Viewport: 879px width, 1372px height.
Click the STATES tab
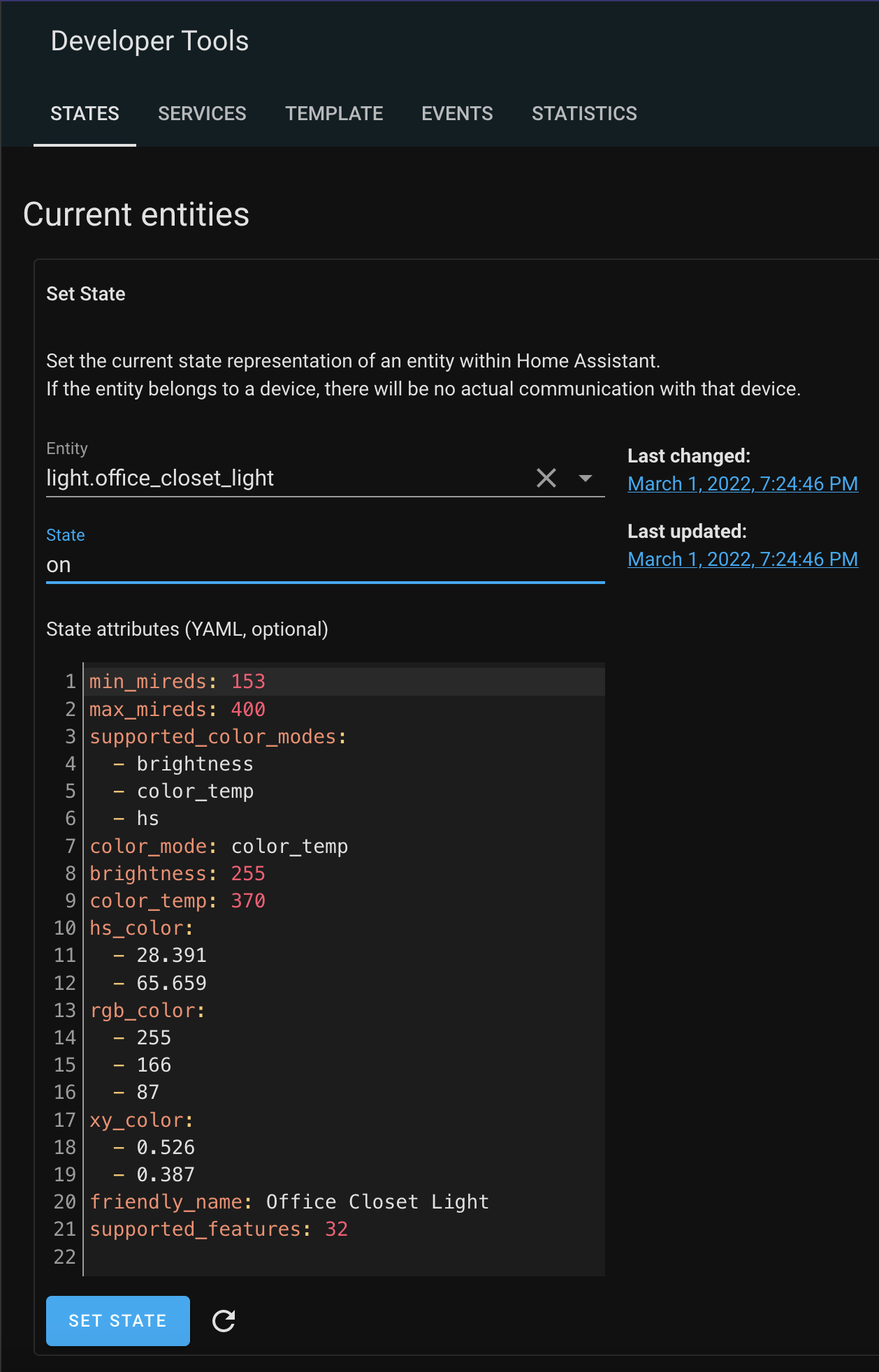point(85,114)
